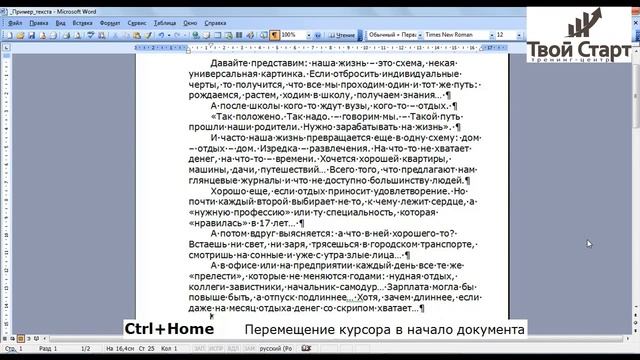Create a new blank document icon
This screenshot has width=640, height=360.
(9, 36)
